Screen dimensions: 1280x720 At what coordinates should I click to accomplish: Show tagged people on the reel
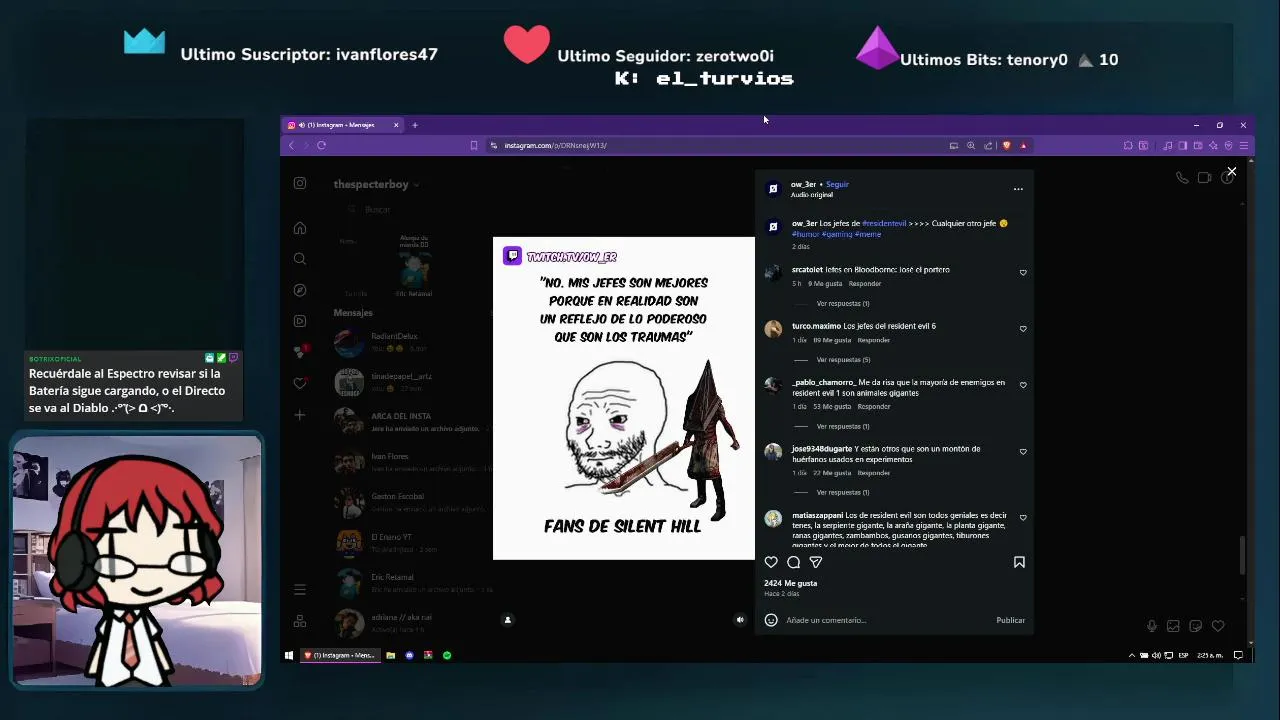[507, 620]
